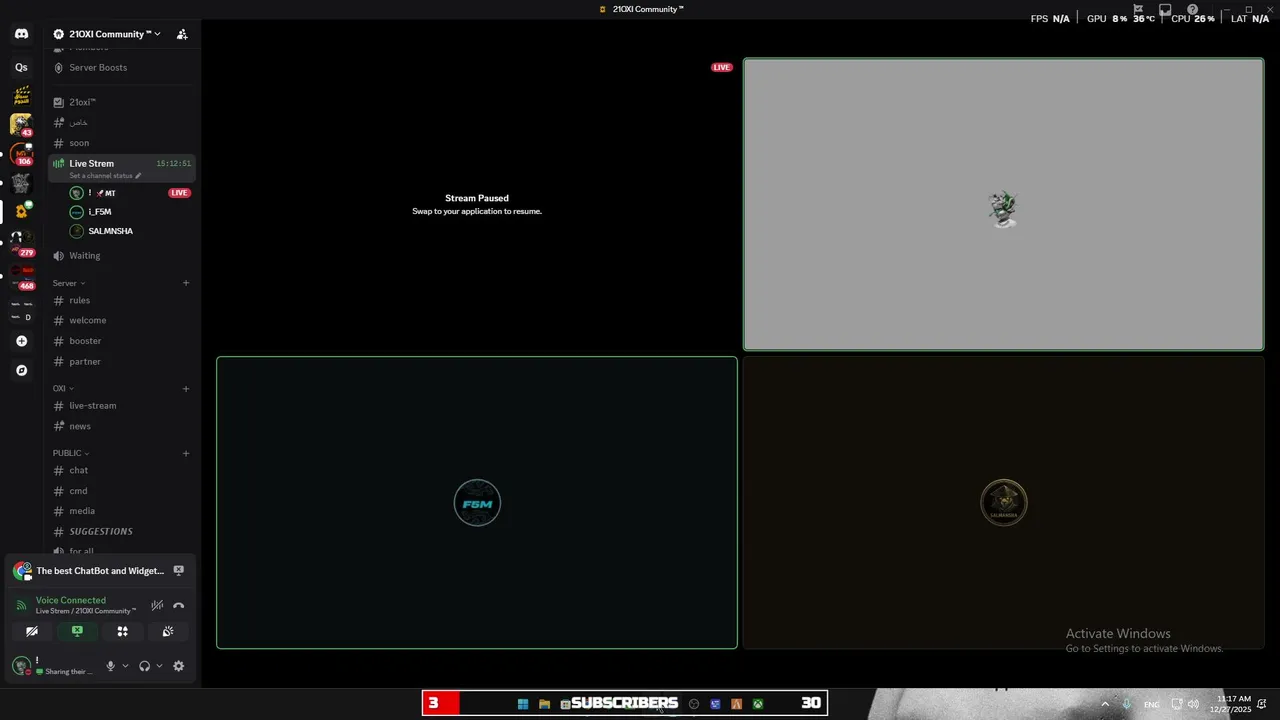Open File Explorer from the taskbar
Screen dimensions: 1280x720
coord(544,704)
